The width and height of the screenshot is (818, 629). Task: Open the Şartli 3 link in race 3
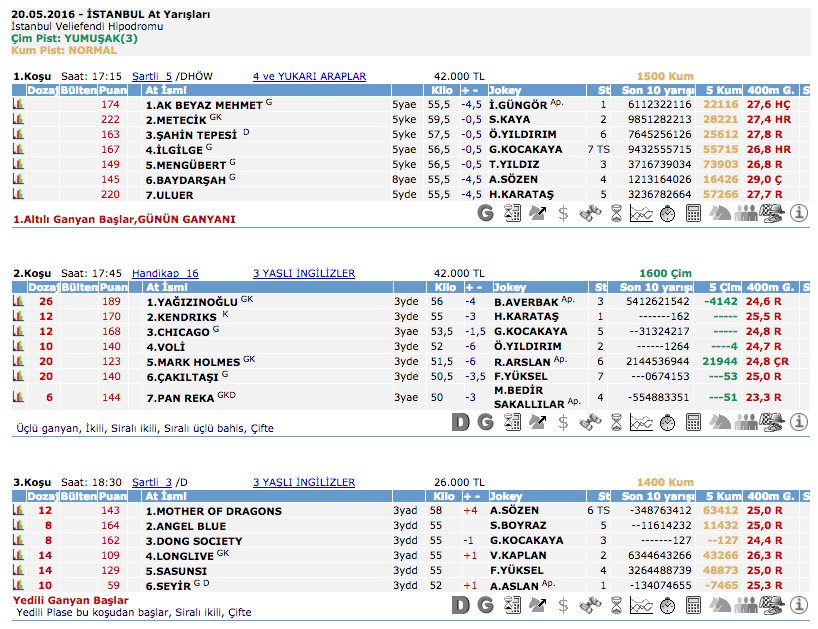(152, 482)
